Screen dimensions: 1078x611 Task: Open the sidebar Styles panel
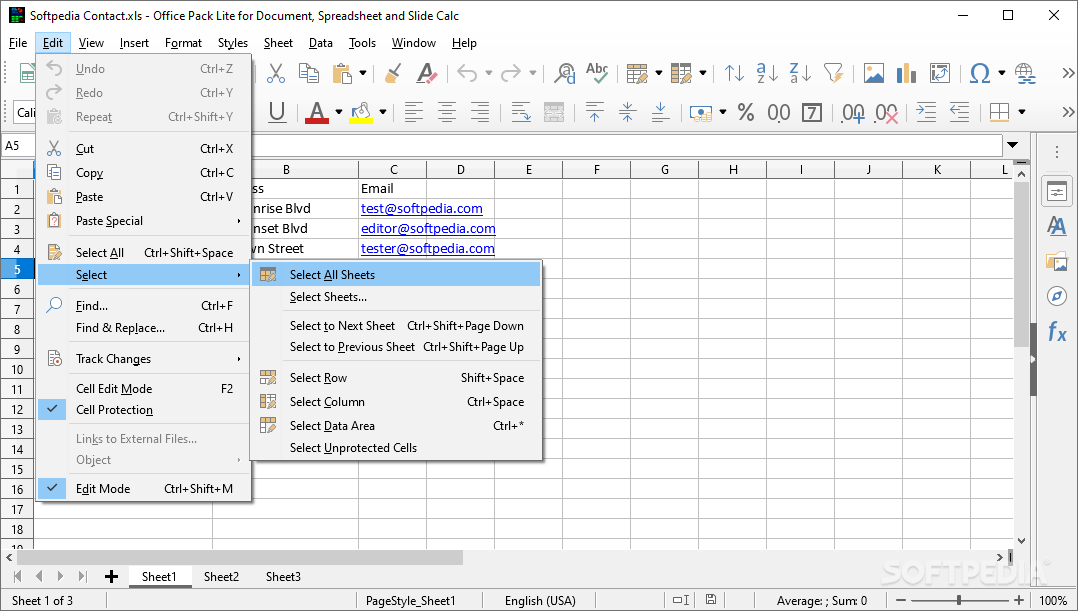pos(1057,225)
